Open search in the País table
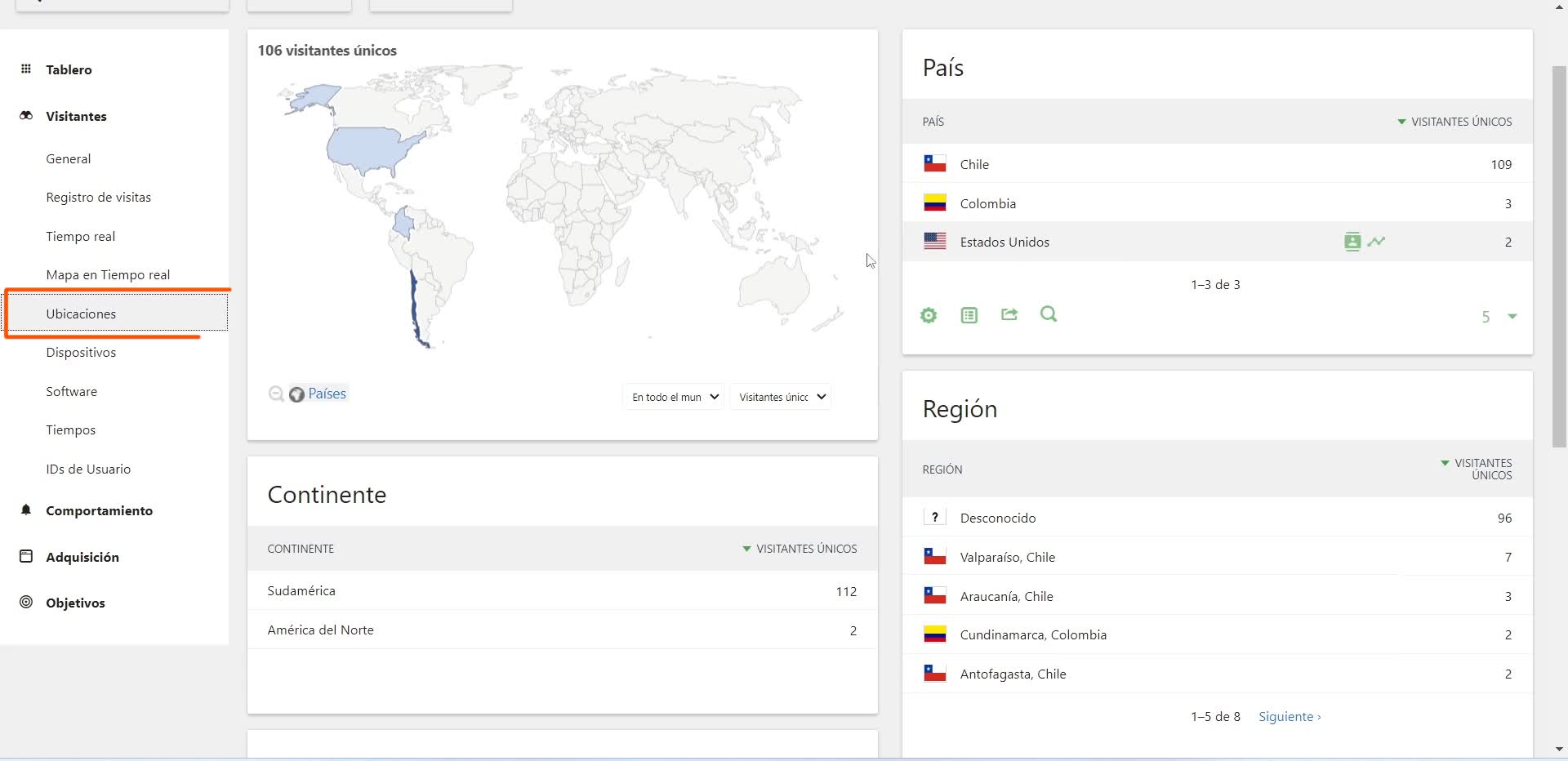Screen dimensions: 1568x761 coord(1049,314)
